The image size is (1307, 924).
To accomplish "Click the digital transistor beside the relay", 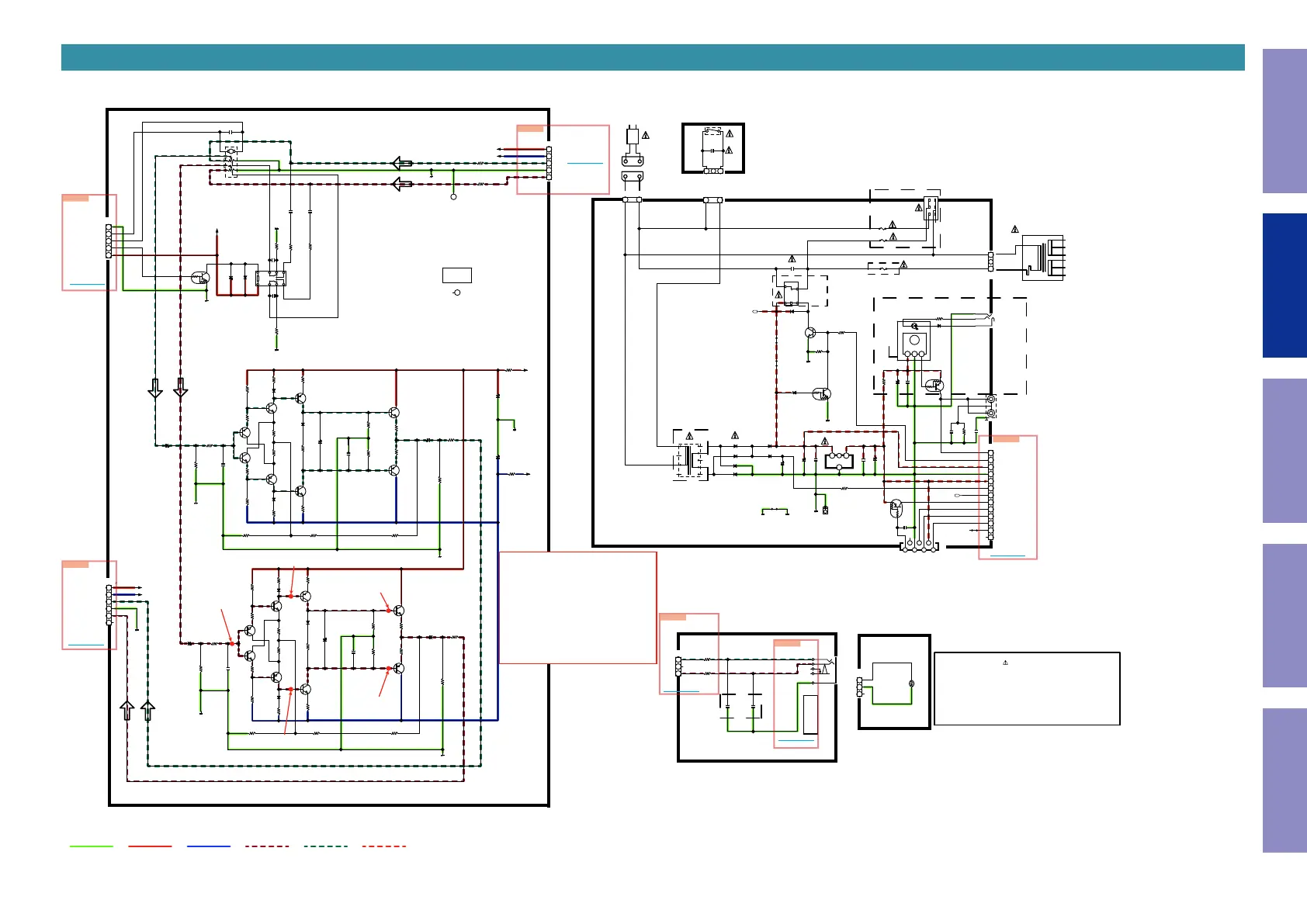I will (201, 277).
